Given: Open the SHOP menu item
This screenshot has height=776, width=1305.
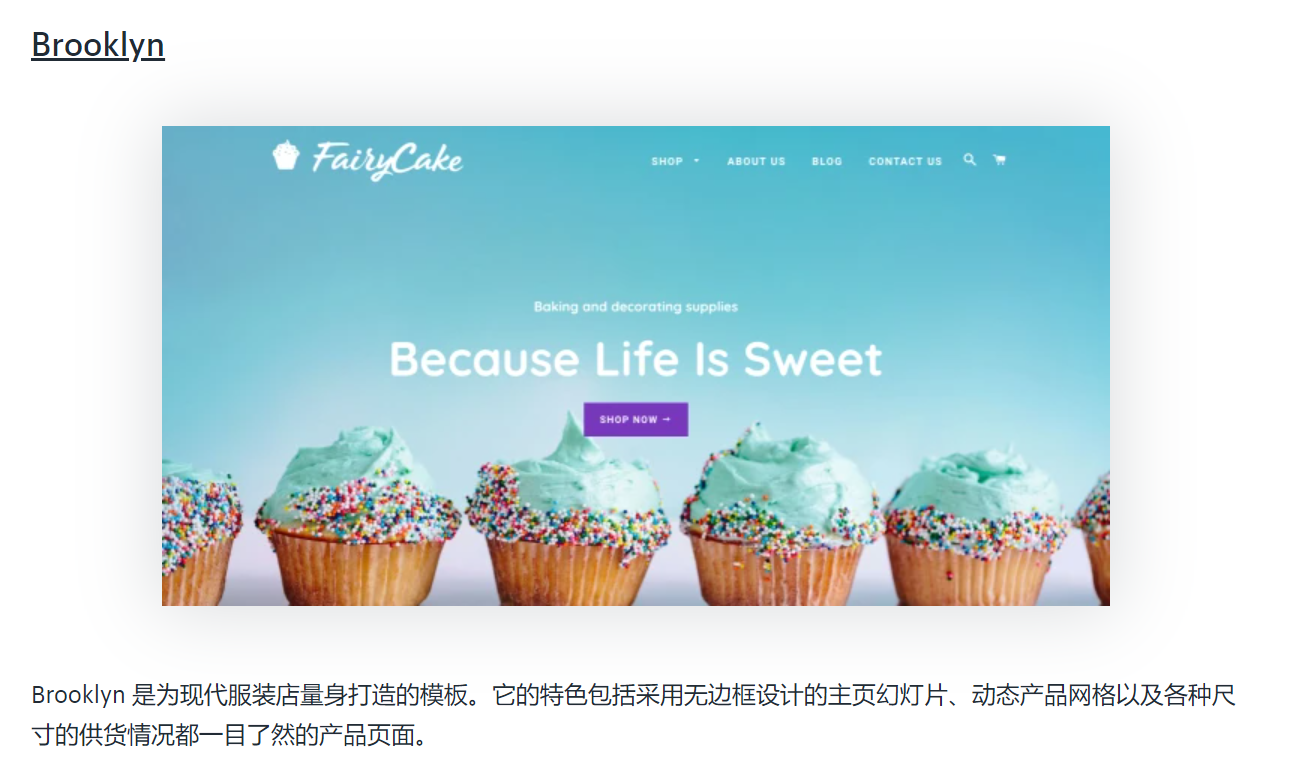Looking at the screenshot, I should pos(667,161).
